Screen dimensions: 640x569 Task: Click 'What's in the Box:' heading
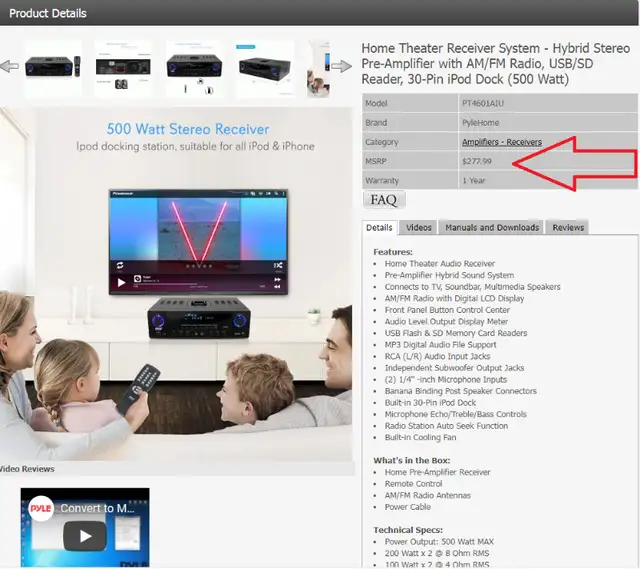pyautogui.click(x=411, y=460)
